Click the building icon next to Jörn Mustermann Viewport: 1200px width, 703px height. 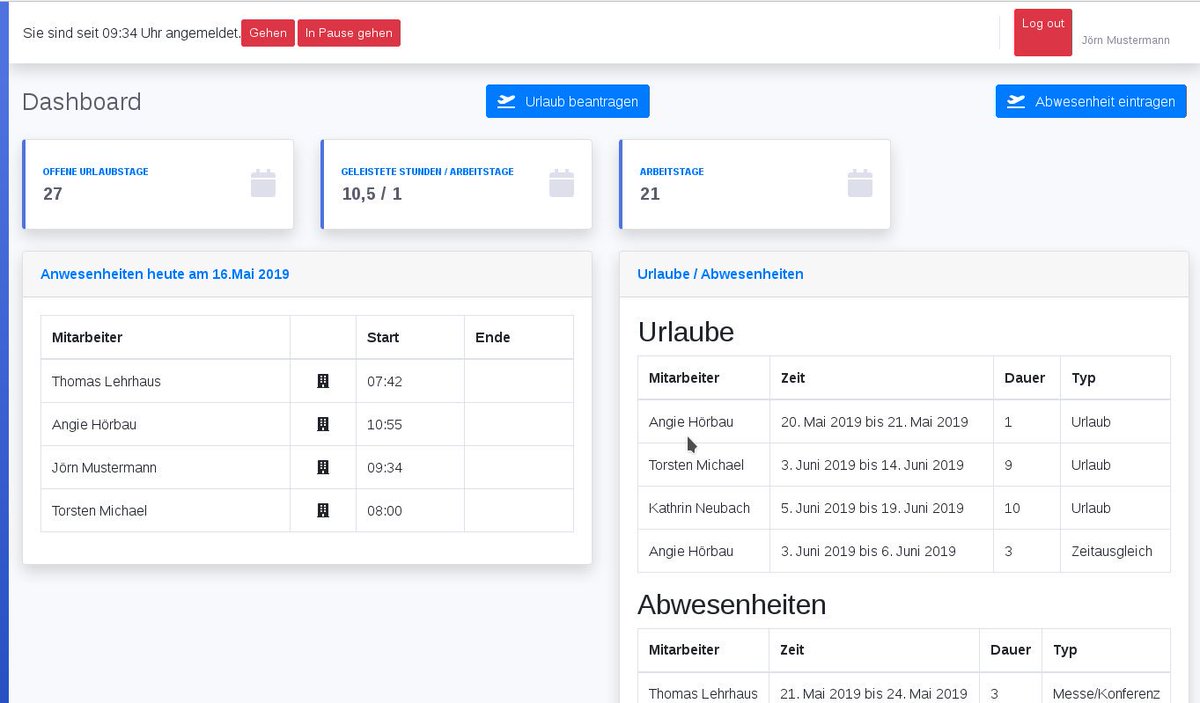[323, 467]
